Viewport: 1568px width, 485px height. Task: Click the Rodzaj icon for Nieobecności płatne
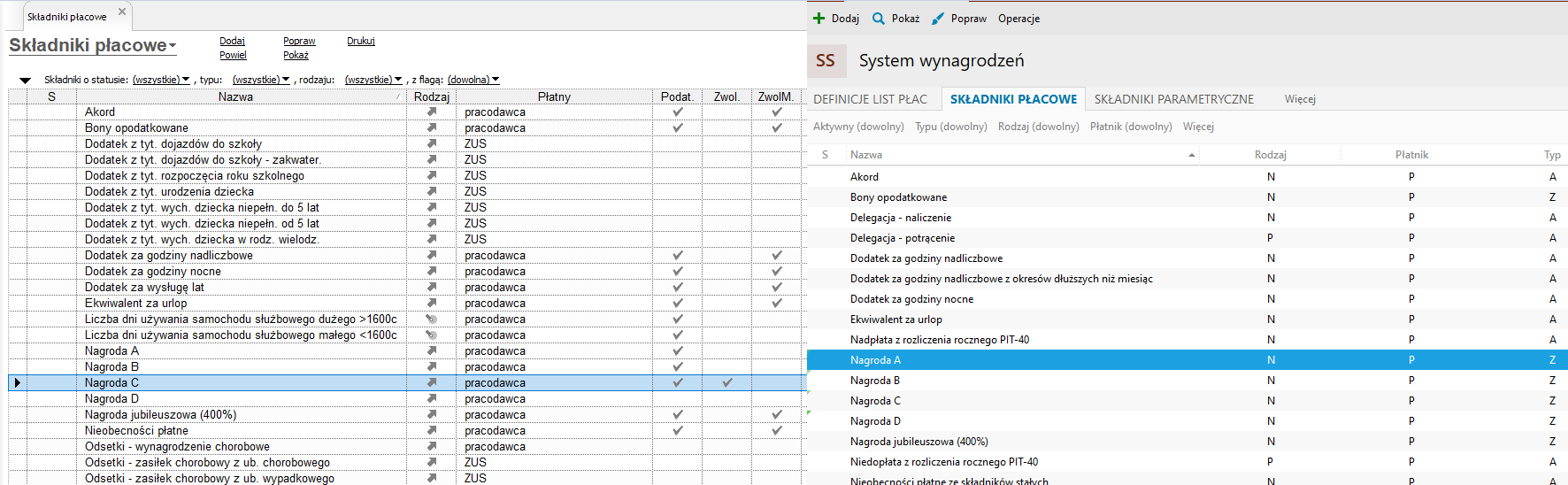coord(432,431)
